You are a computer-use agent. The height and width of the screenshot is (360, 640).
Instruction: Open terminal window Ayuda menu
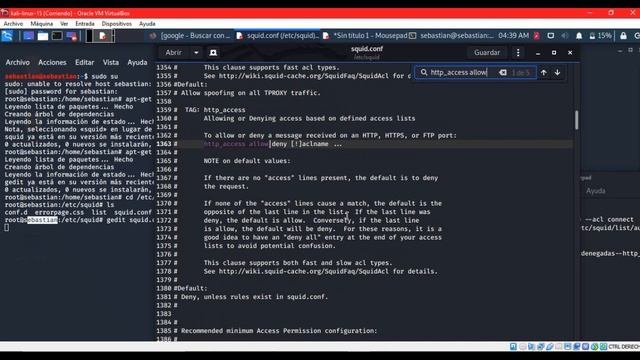137,62
